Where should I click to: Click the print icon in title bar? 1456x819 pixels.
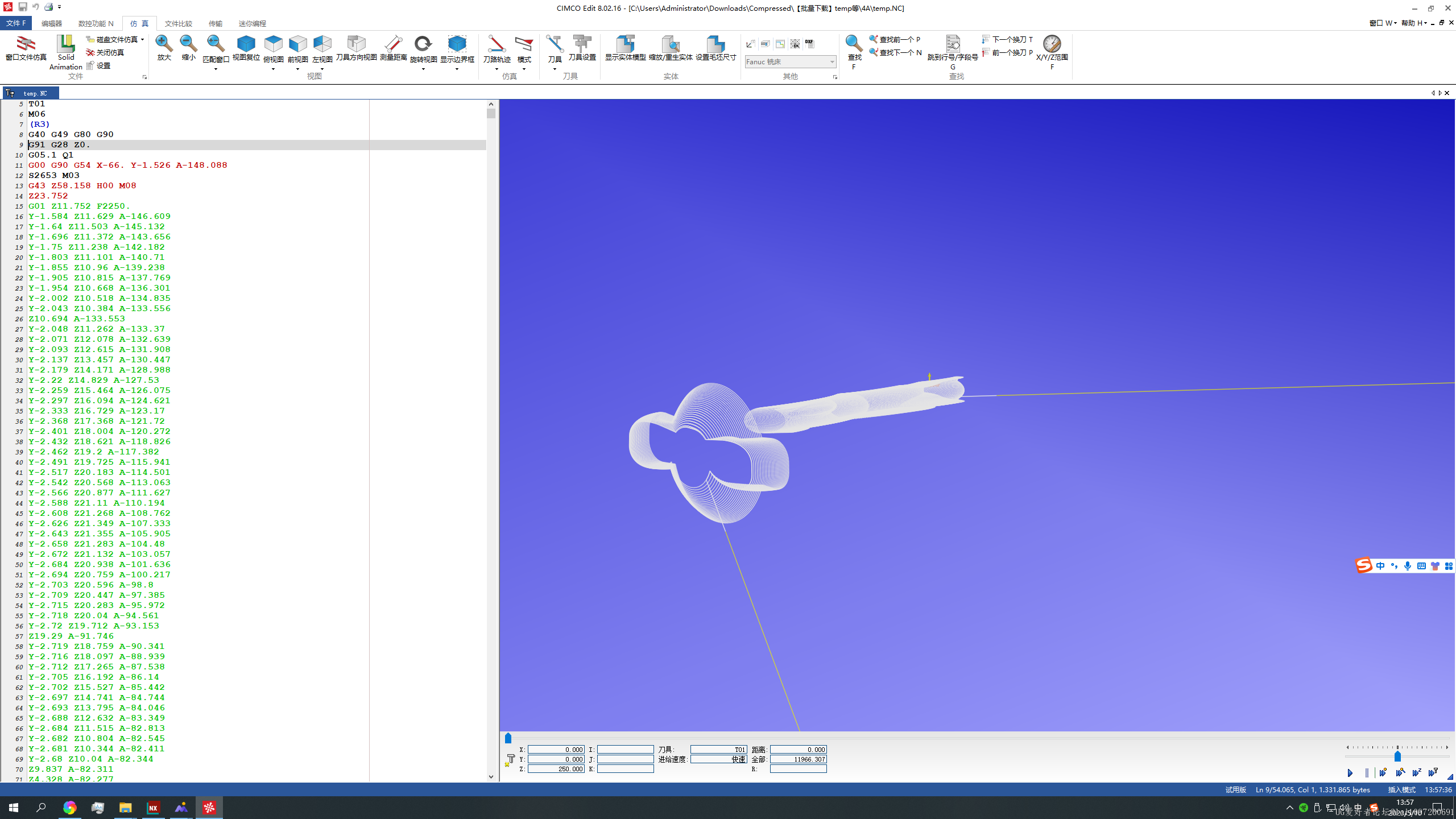point(49,7)
